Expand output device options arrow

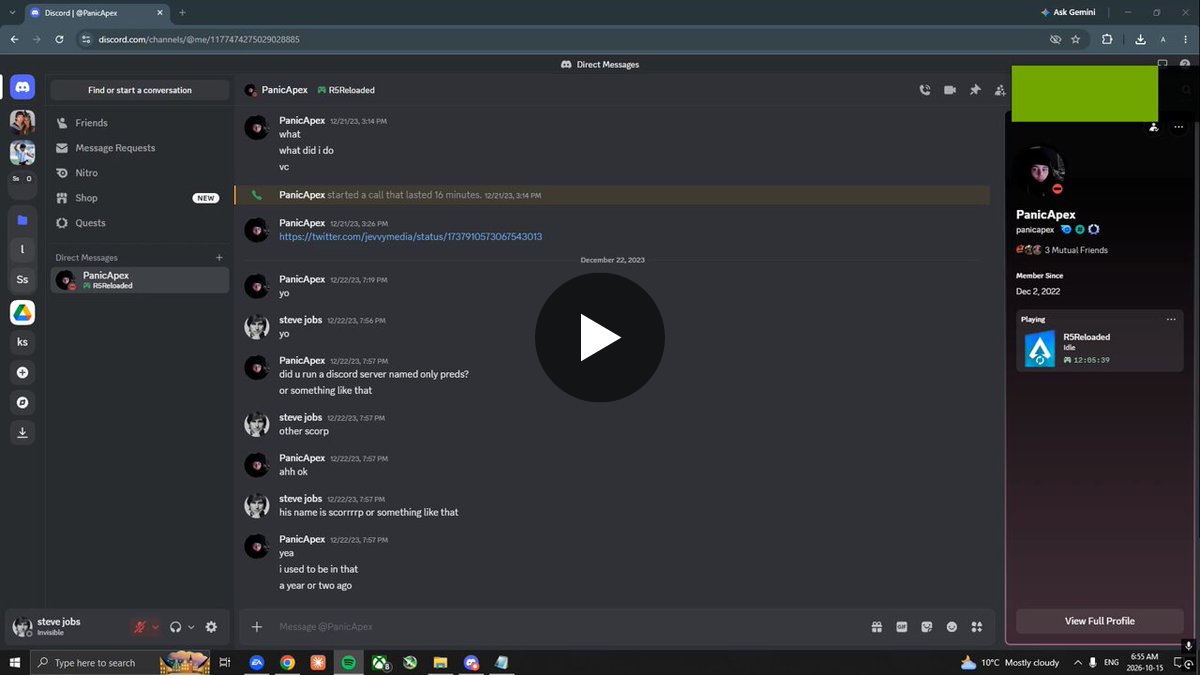191,627
